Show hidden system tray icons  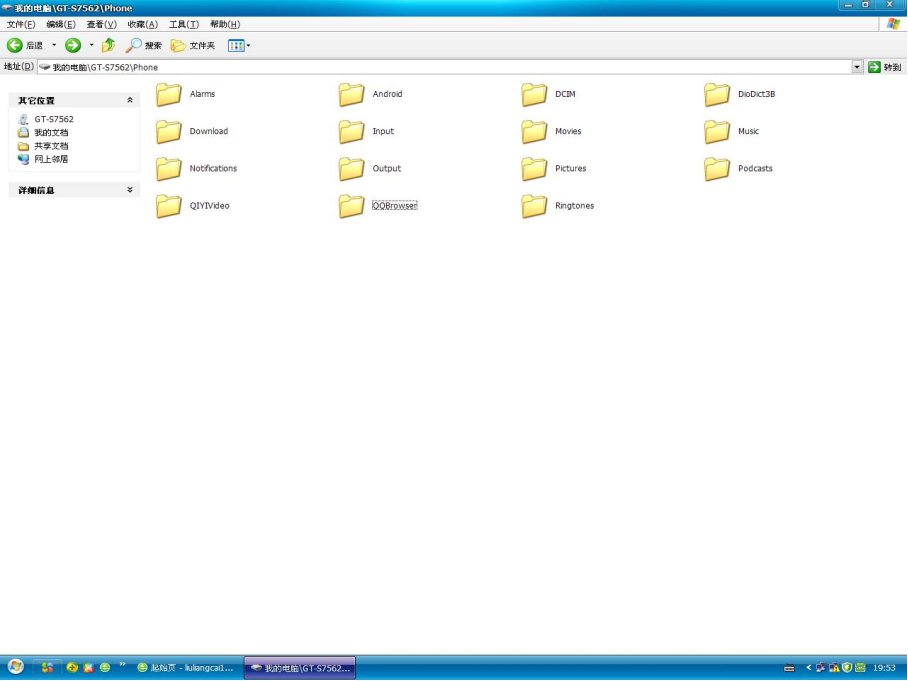808,668
